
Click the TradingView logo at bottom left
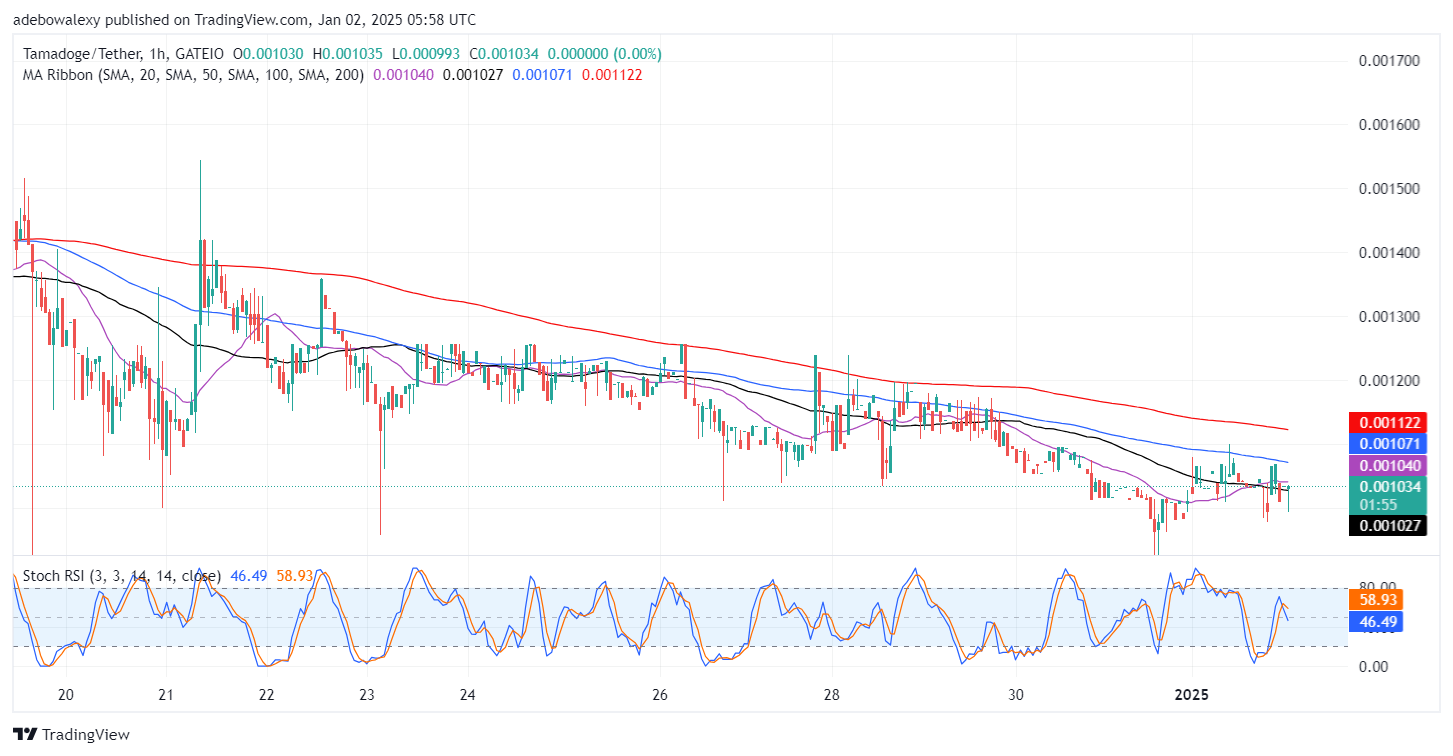point(71,735)
